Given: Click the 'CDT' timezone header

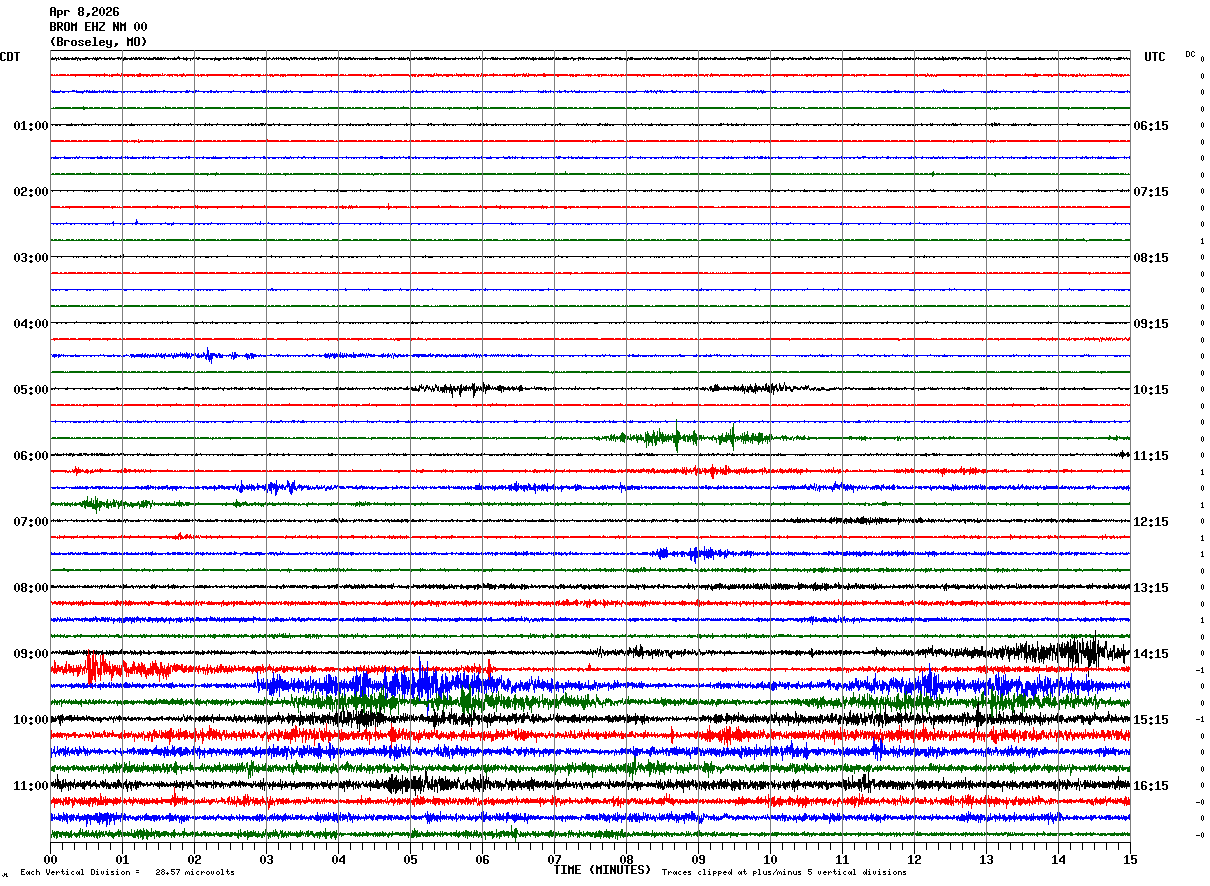Looking at the screenshot, I should pyautogui.click(x=10, y=57).
